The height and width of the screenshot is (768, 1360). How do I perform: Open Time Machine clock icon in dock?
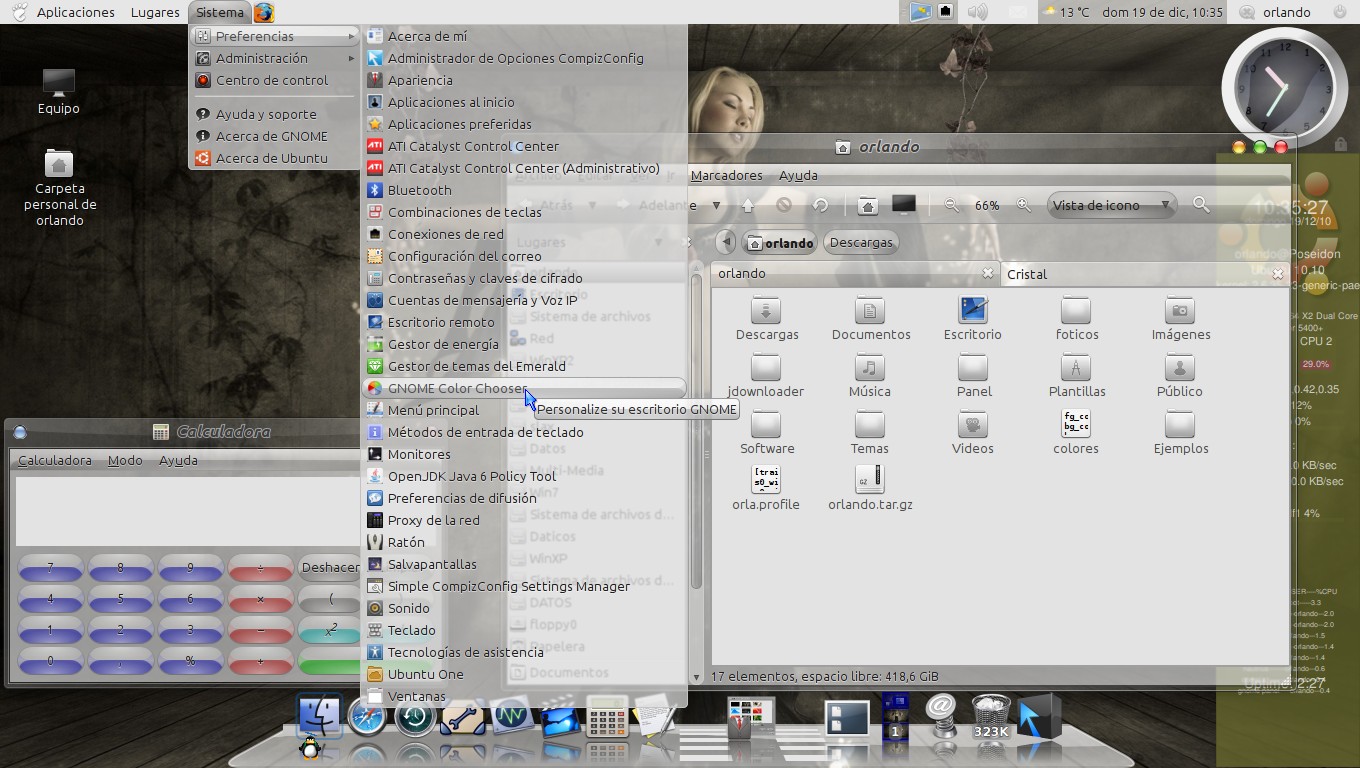(414, 718)
